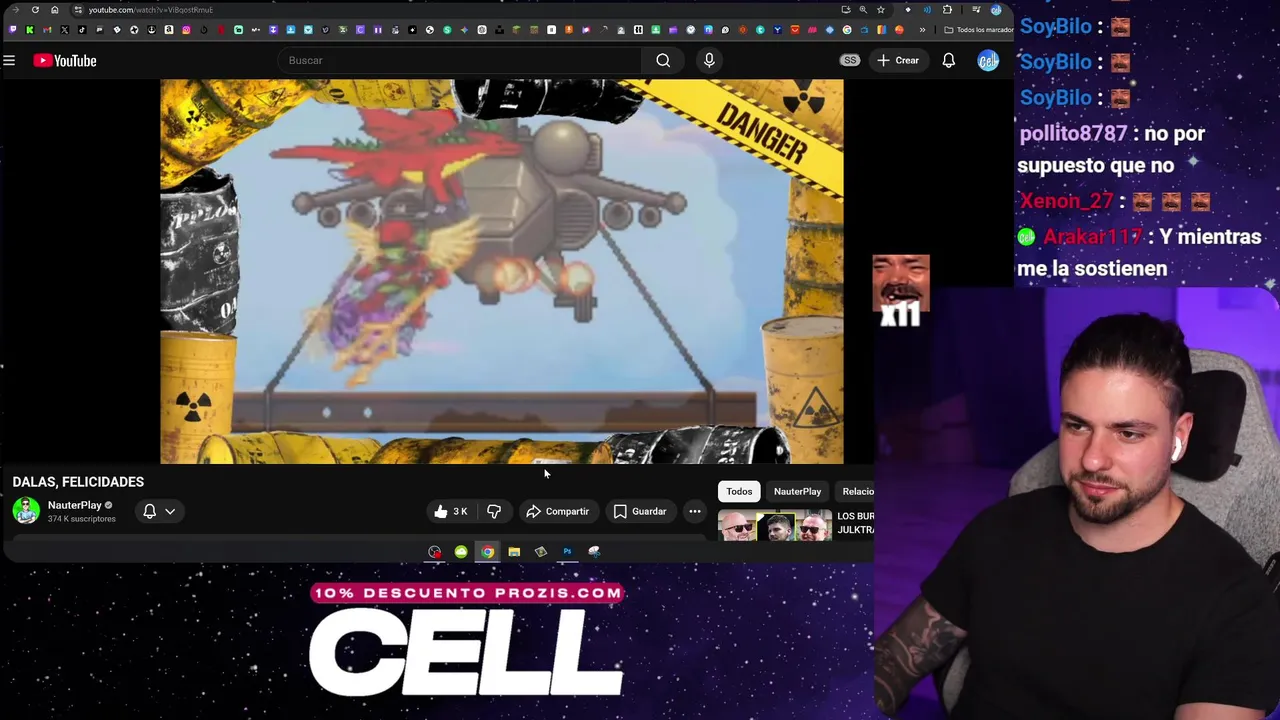Run search with the magnifier button
This screenshot has width=1280, height=720.
coord(663,61)
